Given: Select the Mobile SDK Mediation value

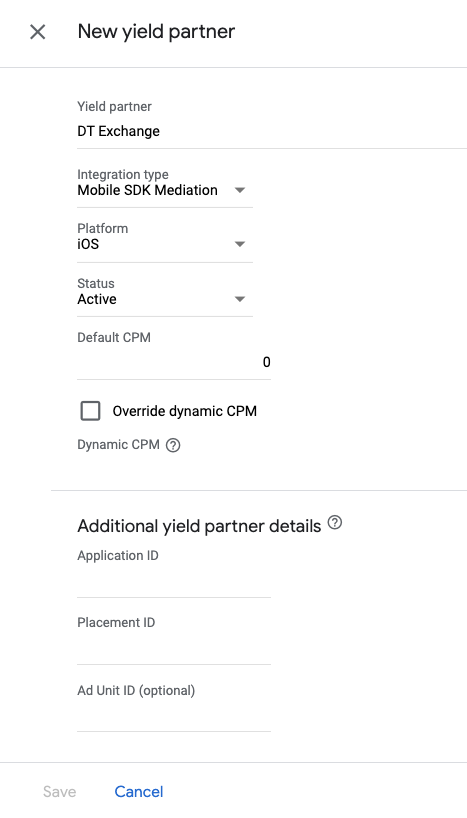Looking at the screenshot, I should (x=148, y=190).
